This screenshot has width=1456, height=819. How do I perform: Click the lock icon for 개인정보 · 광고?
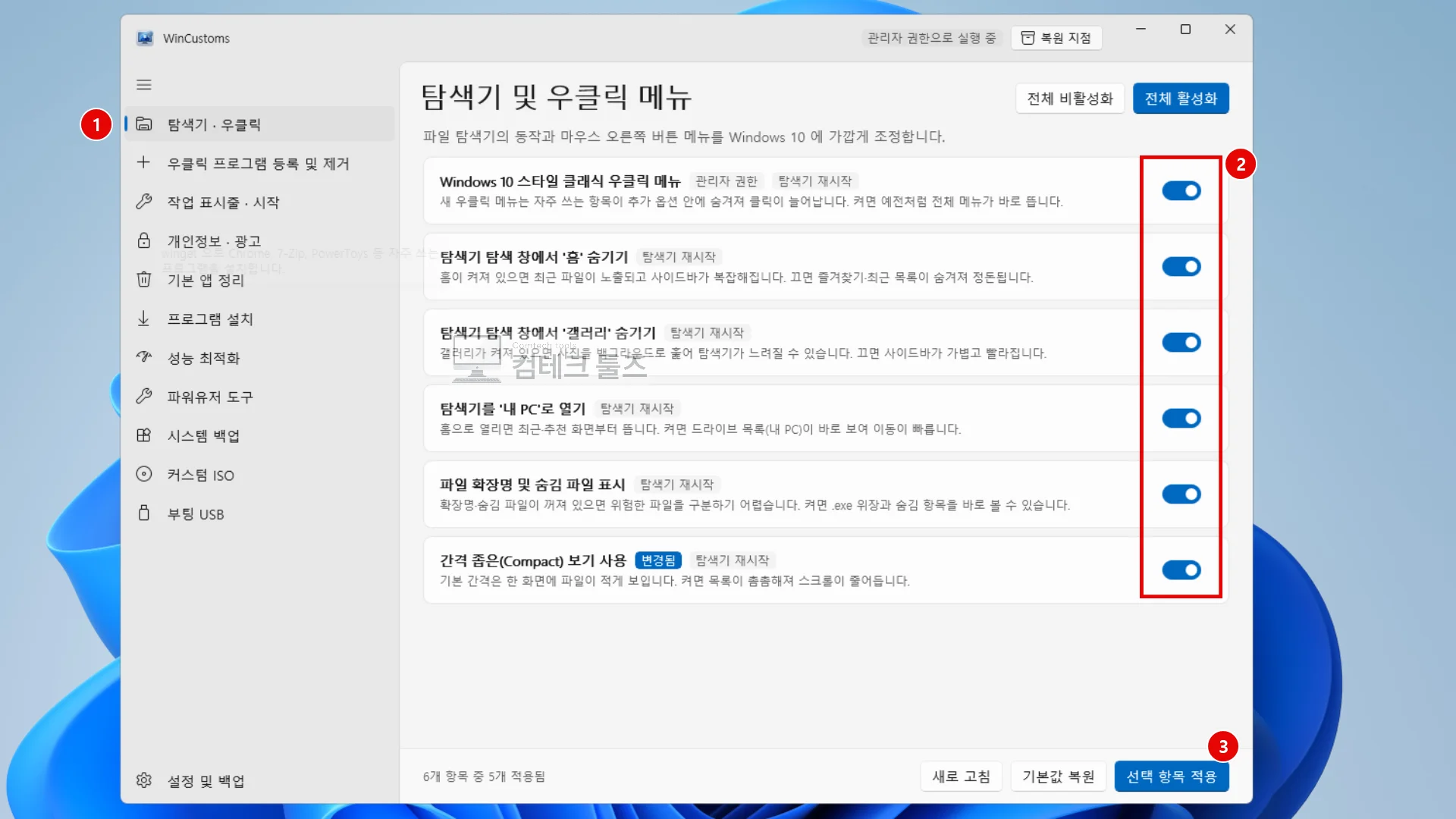click(143, 240)
